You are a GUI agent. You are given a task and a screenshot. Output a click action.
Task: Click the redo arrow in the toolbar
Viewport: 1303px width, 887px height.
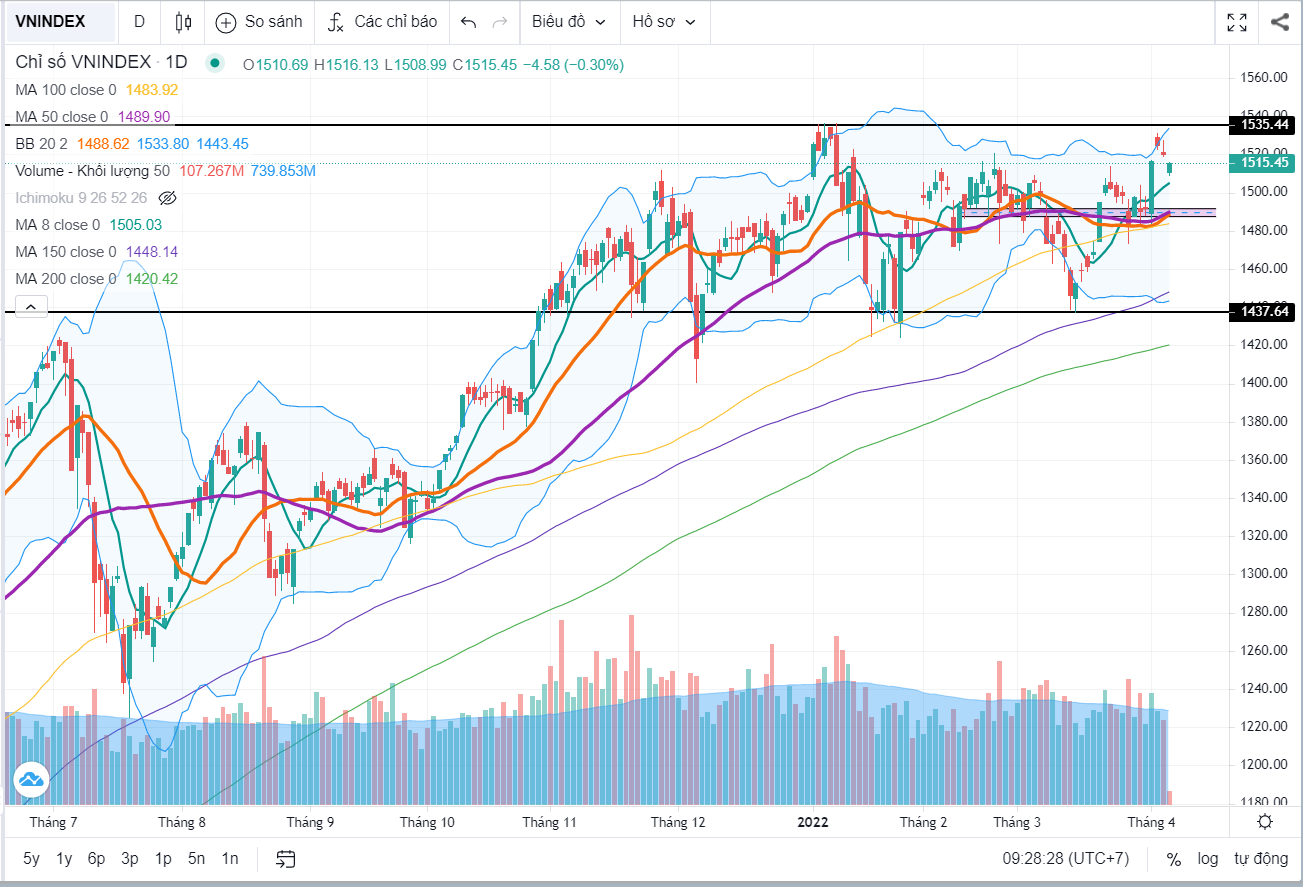499,22
